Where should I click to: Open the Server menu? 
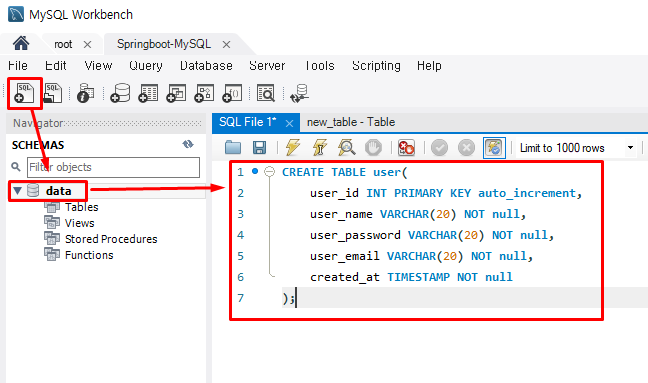(x=267, y=66)
